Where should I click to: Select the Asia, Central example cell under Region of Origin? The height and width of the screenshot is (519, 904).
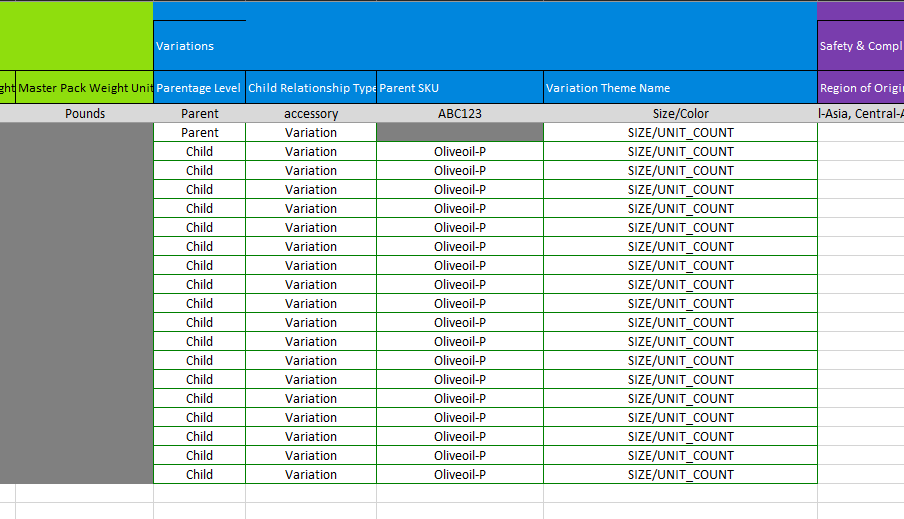861,114
